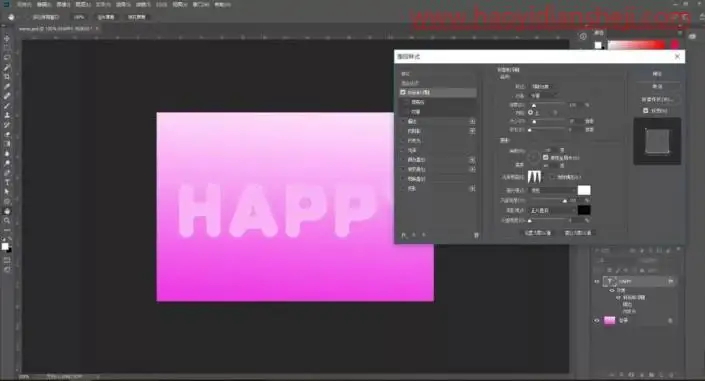The width and height of the screenshot is (705, 381).
Task: Click the plus button on Inner Shadow row
Action: pos(472,131)
